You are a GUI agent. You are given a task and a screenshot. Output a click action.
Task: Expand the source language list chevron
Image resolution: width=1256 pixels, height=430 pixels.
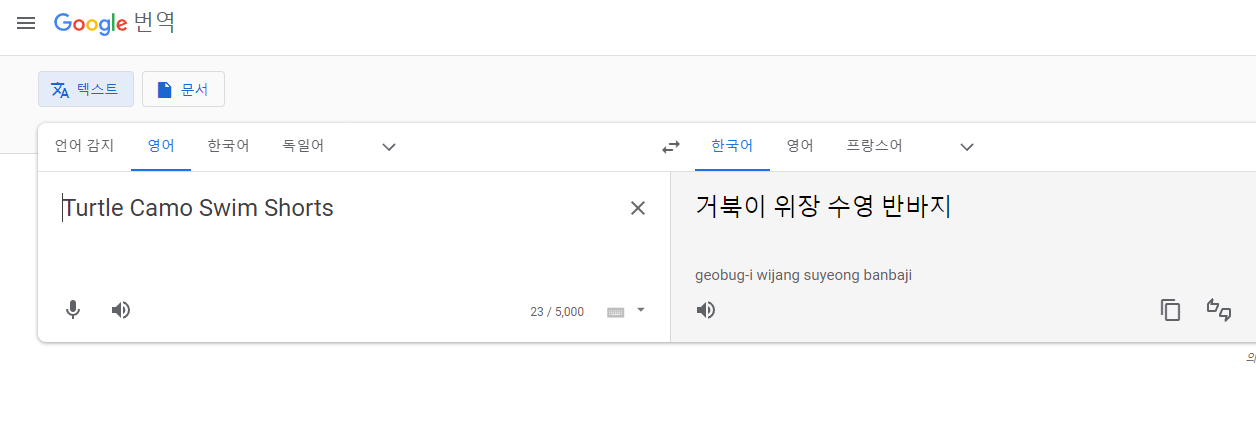pos(389,147)
